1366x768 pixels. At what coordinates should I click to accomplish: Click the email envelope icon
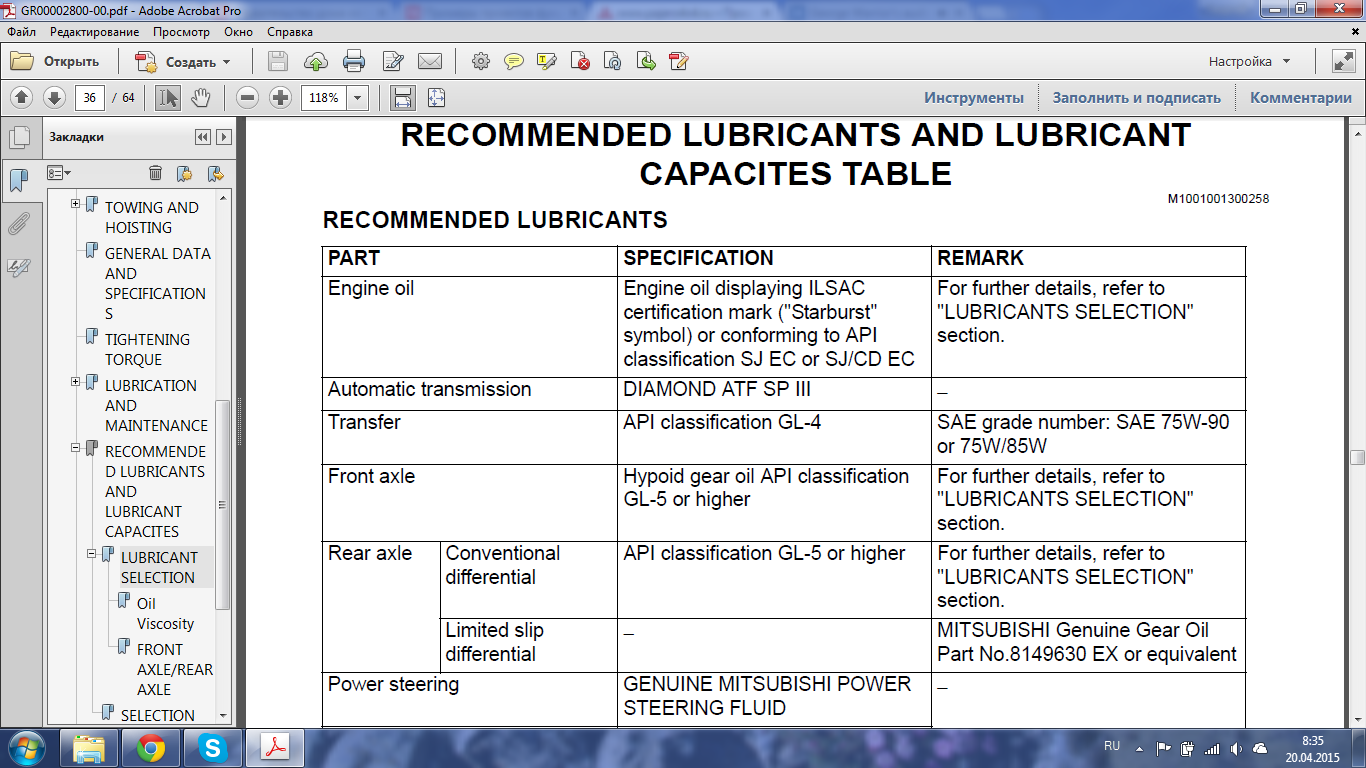[430, 61]
